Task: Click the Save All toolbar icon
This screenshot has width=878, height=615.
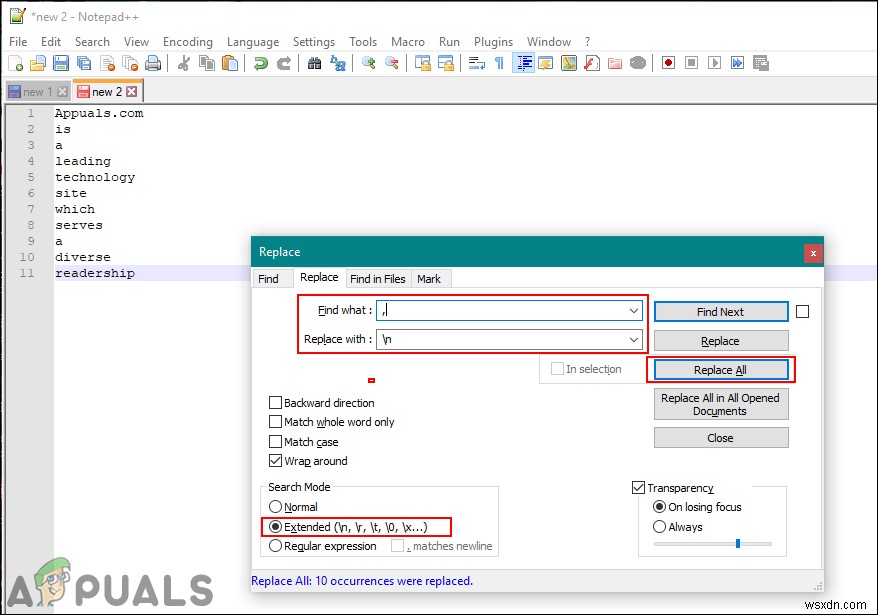Action: [84, 62]
